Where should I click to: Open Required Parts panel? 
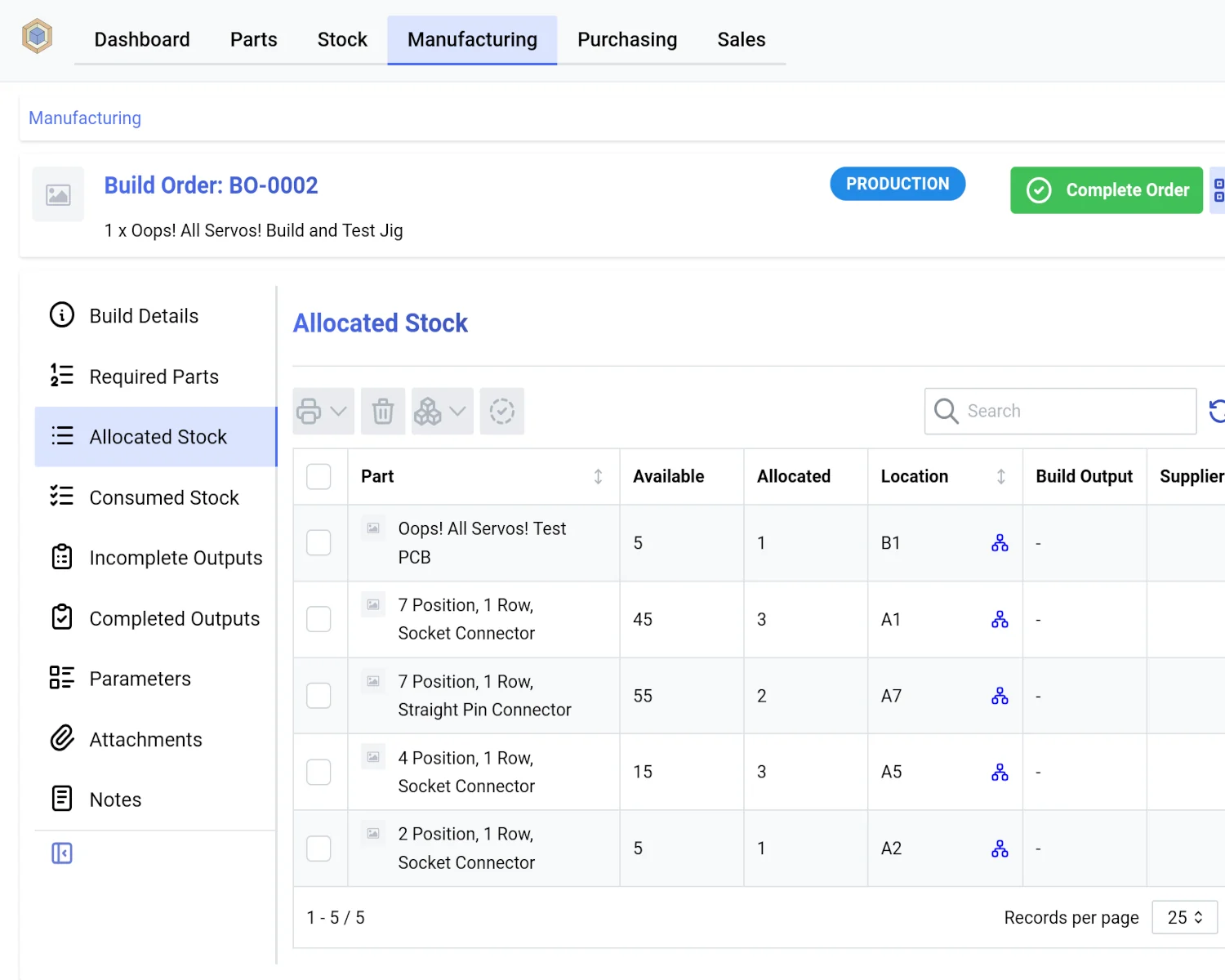155,376
